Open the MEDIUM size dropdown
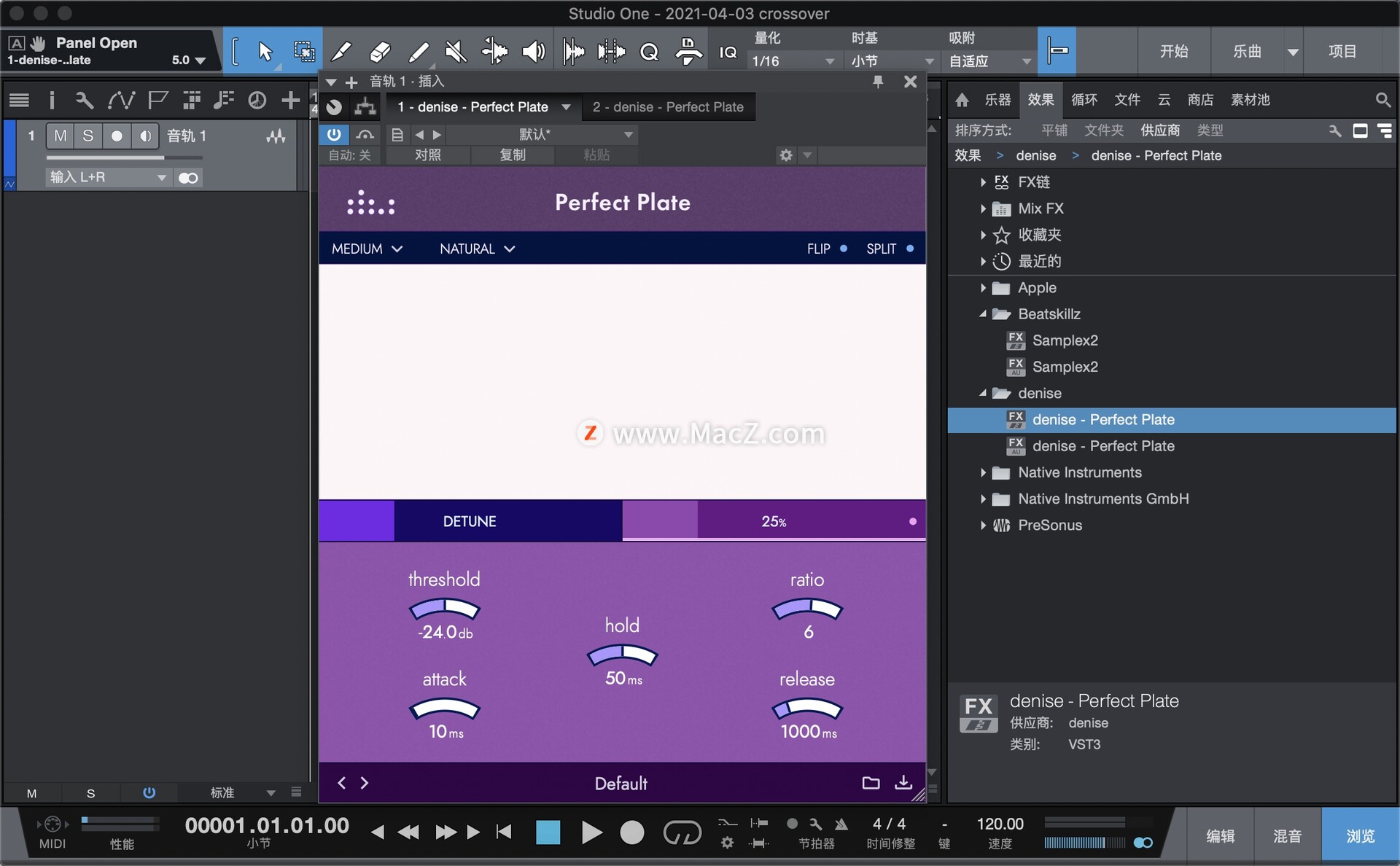The width and height of the screenshot is (1400, 866). (x=367, y=249)
